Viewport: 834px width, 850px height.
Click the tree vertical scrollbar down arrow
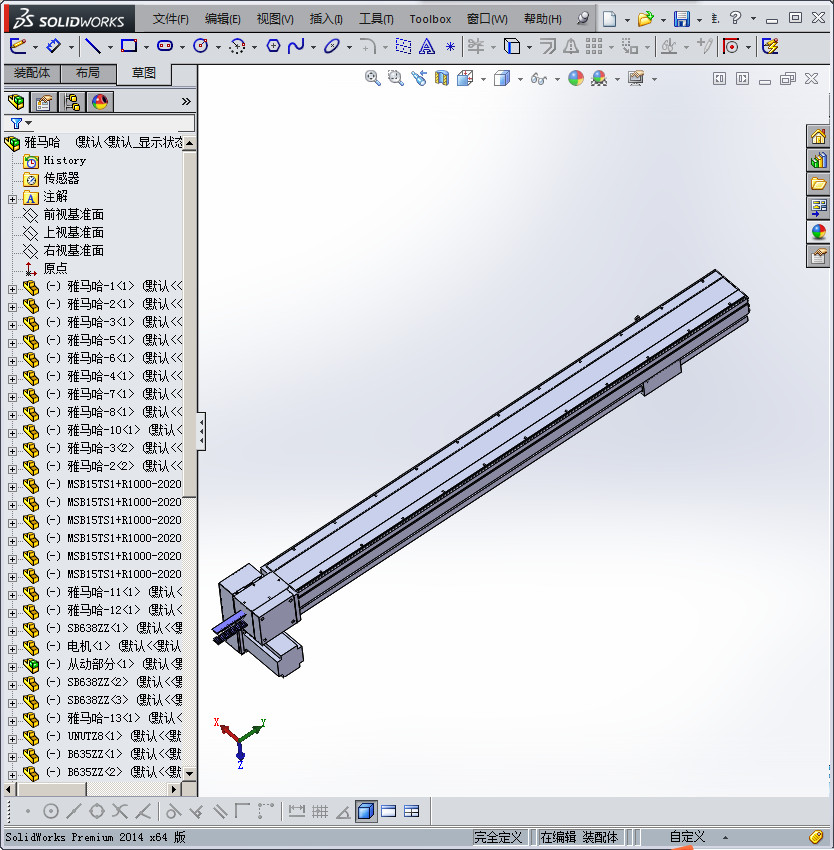tap(189, 774)
